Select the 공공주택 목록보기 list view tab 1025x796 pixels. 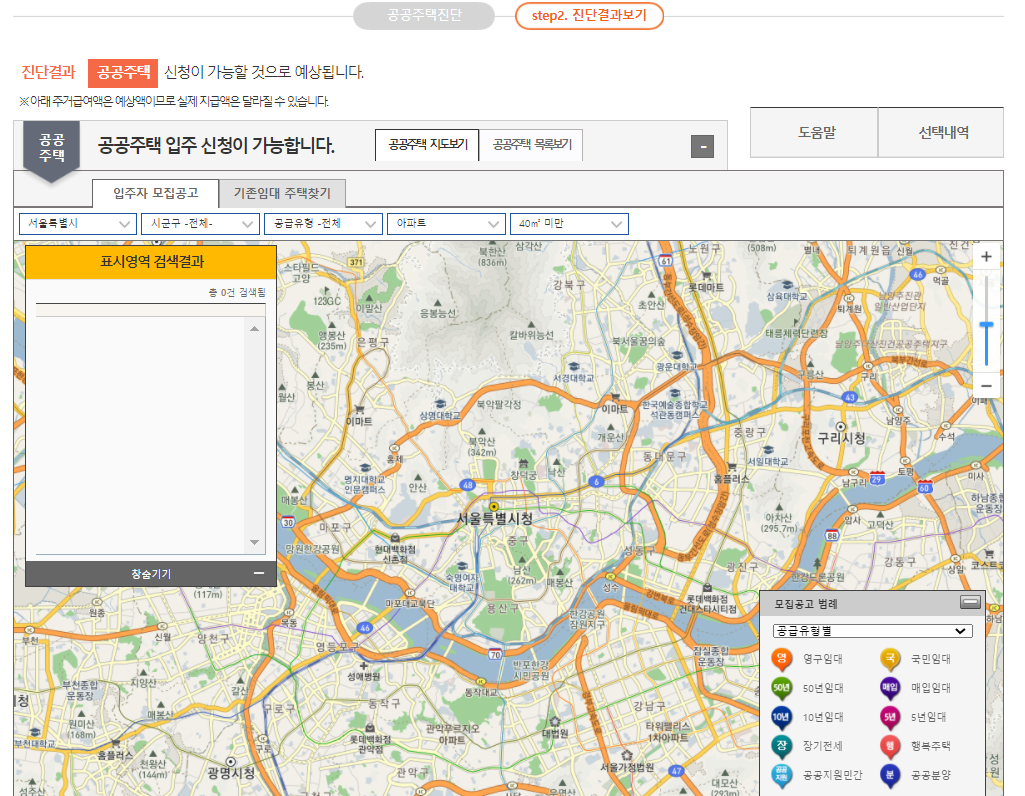531,144
